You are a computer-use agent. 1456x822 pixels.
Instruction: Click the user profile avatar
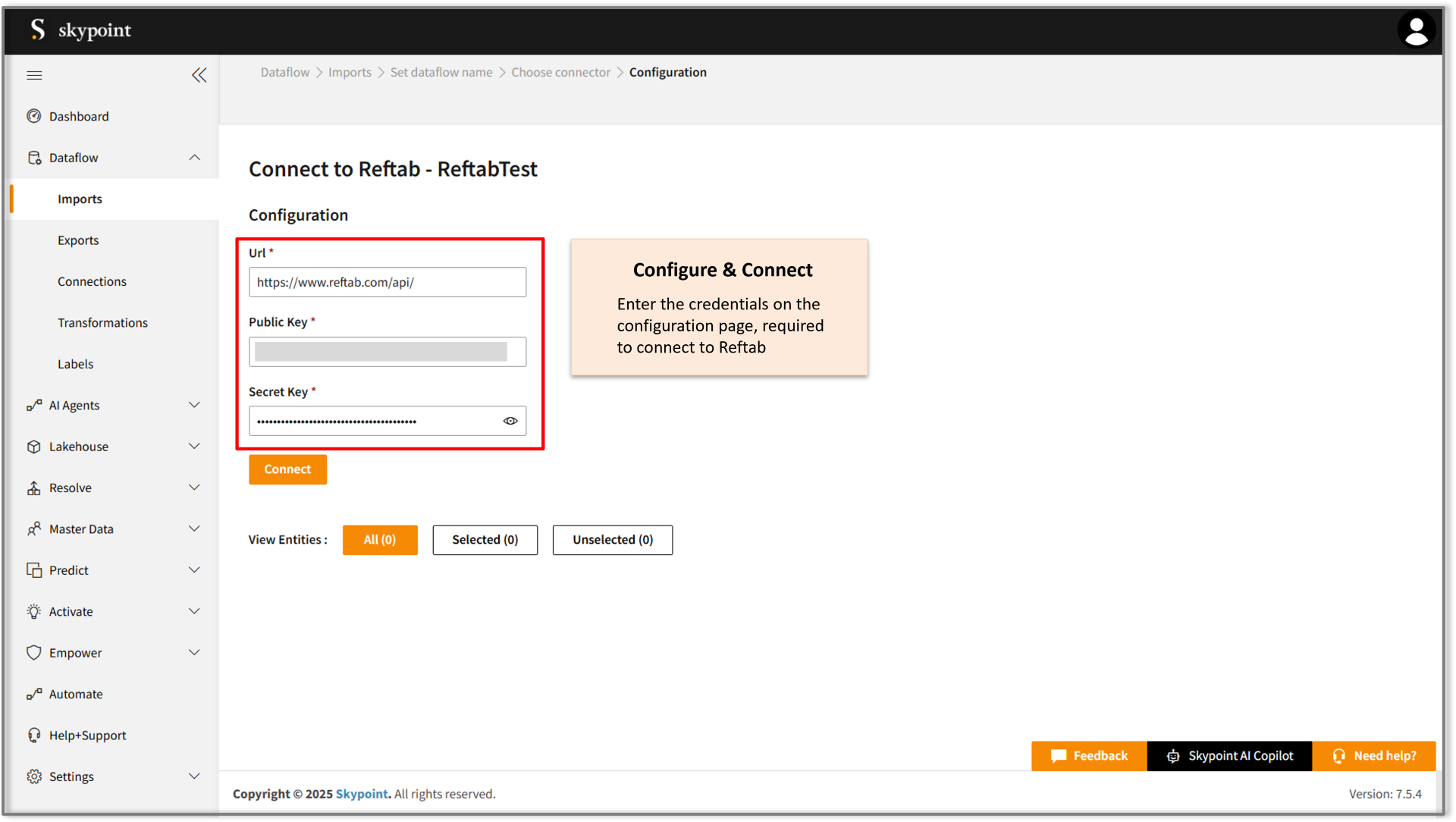pos(1417,30)
